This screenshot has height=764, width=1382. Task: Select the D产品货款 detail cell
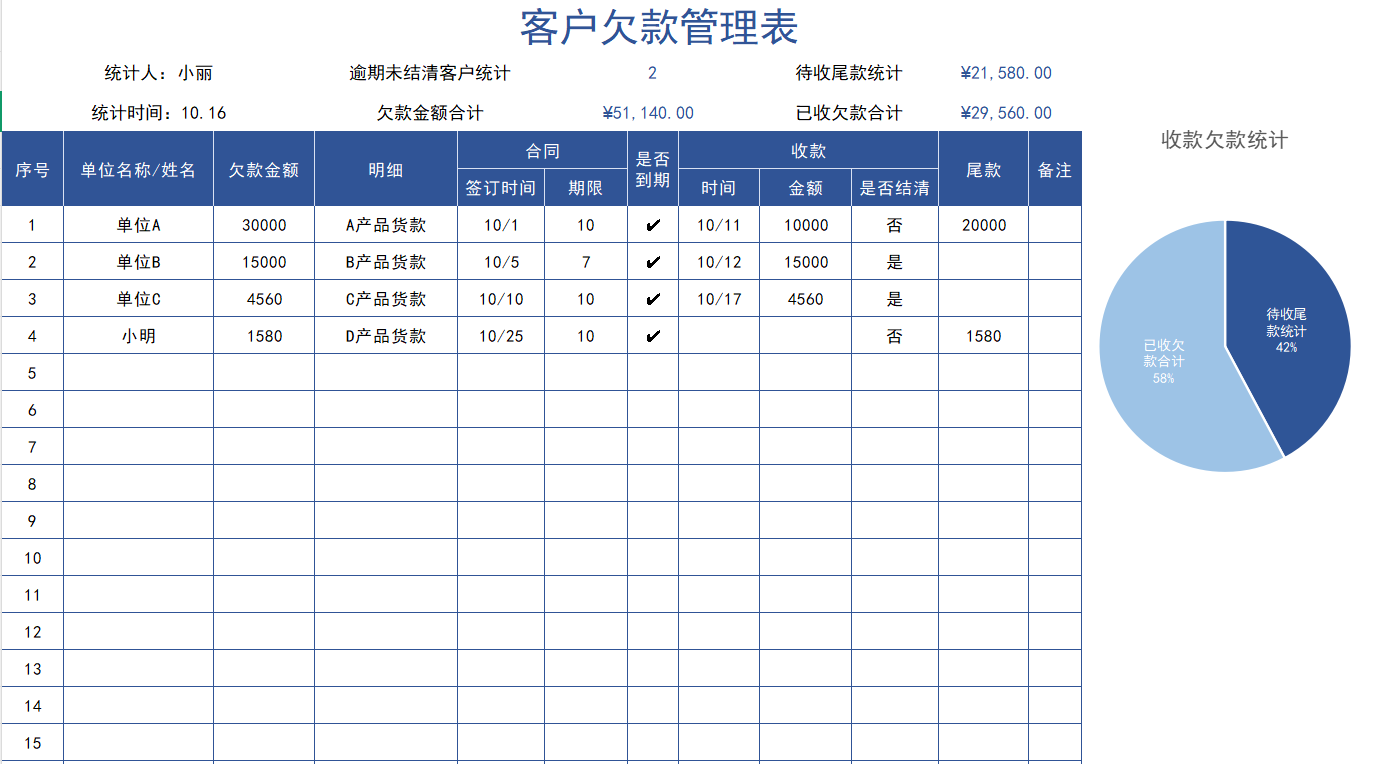[x=386, y=336]
